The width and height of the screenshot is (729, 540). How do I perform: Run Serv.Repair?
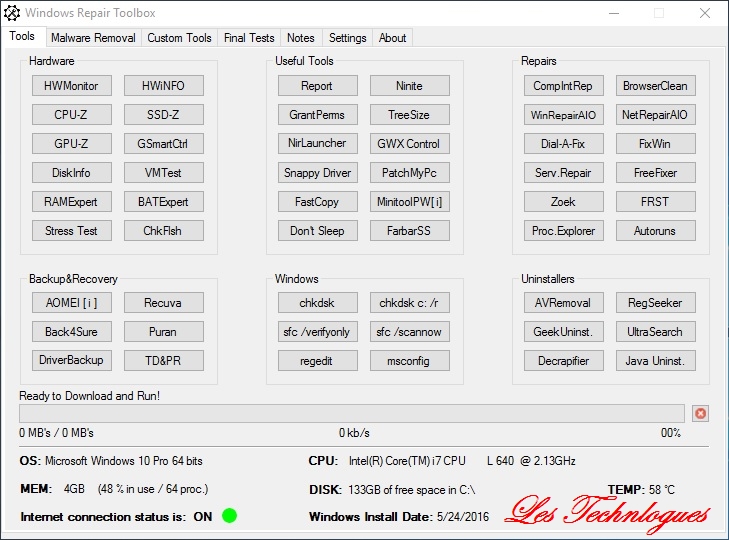tap(563, 173)
